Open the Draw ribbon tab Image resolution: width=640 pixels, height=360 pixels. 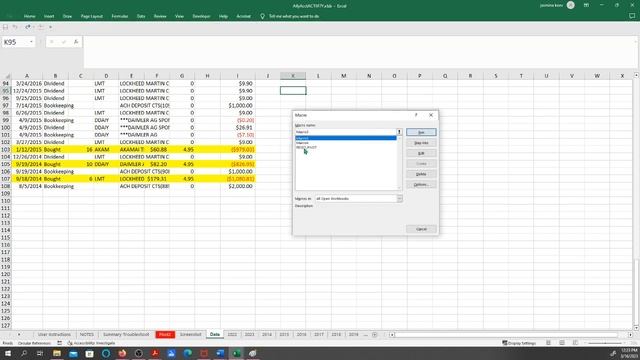67,16
